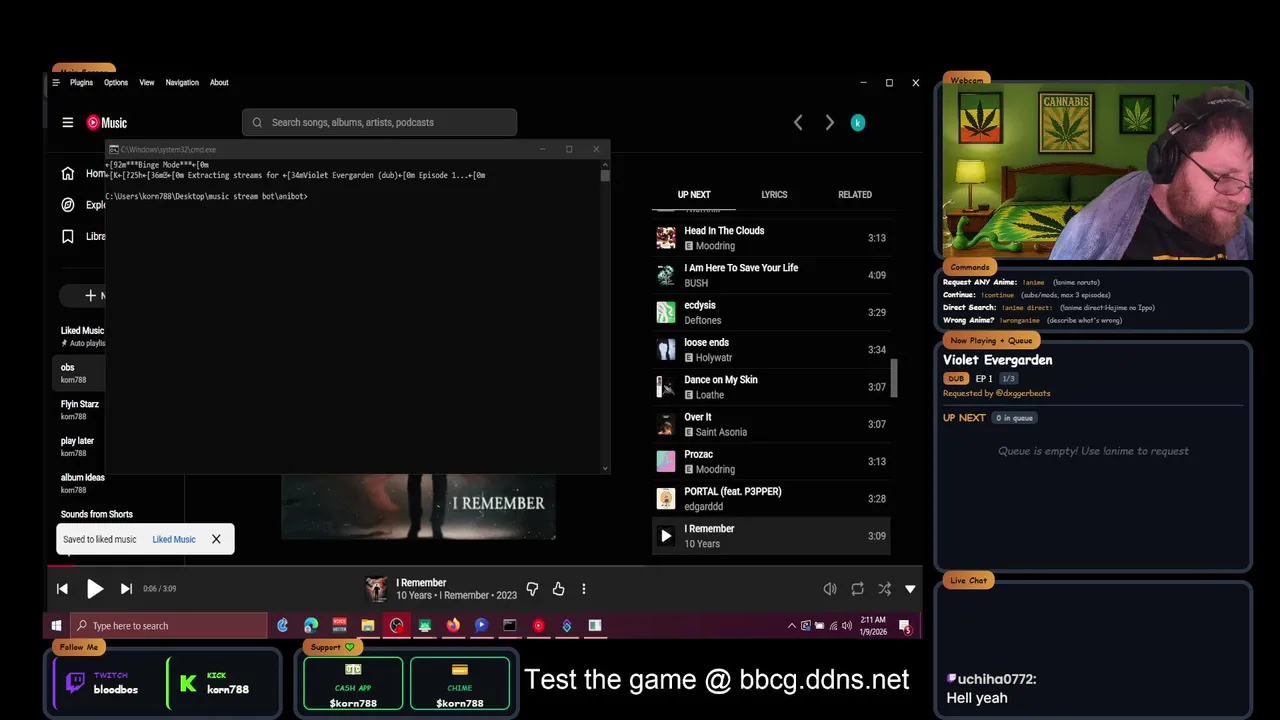This screenshot has width=1280, height=720.
Task: Open the account avatar menu
Action: [x=857, y=122]
